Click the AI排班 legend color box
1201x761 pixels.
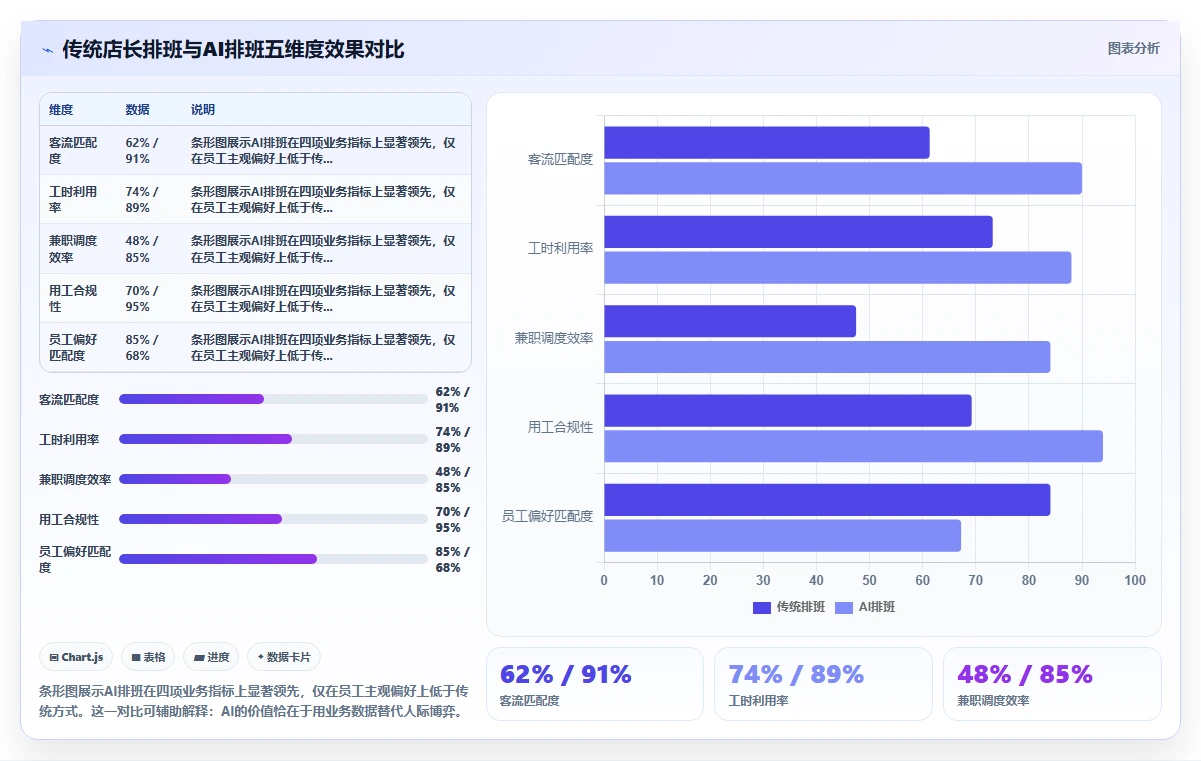point(844,608)
